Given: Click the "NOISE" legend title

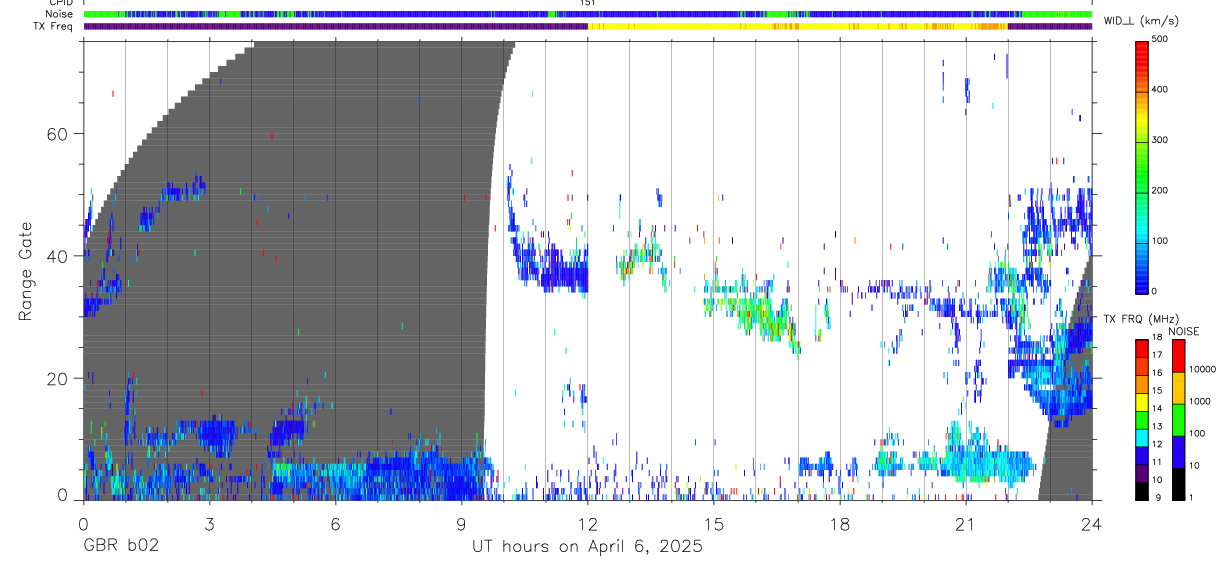Looking at the screenshot, I should click(1184, 331).
